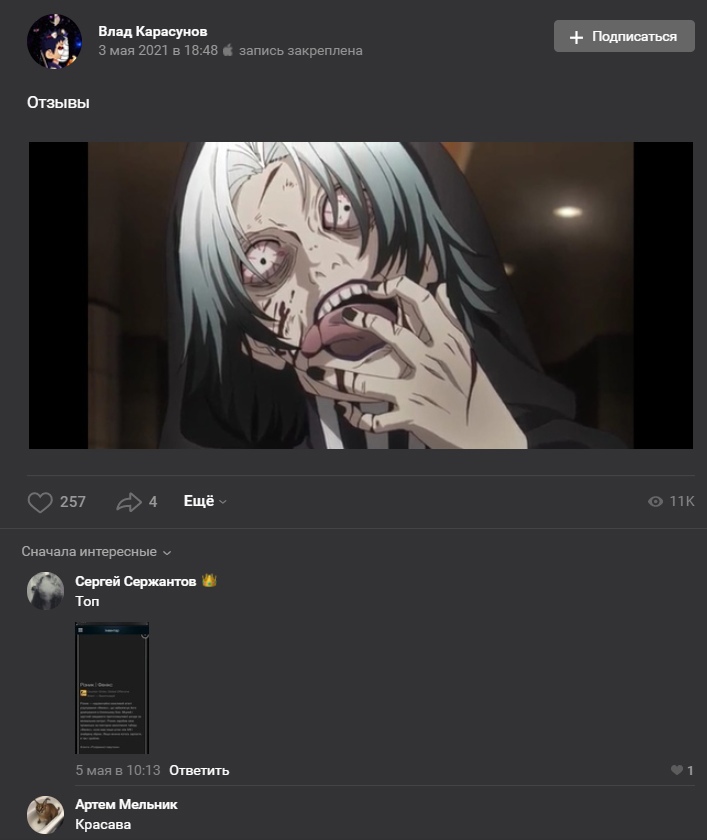The image size is (707, 840).
Task: Open Сергей Сержантов's avatar picture
Action: (x=46, y=590)
